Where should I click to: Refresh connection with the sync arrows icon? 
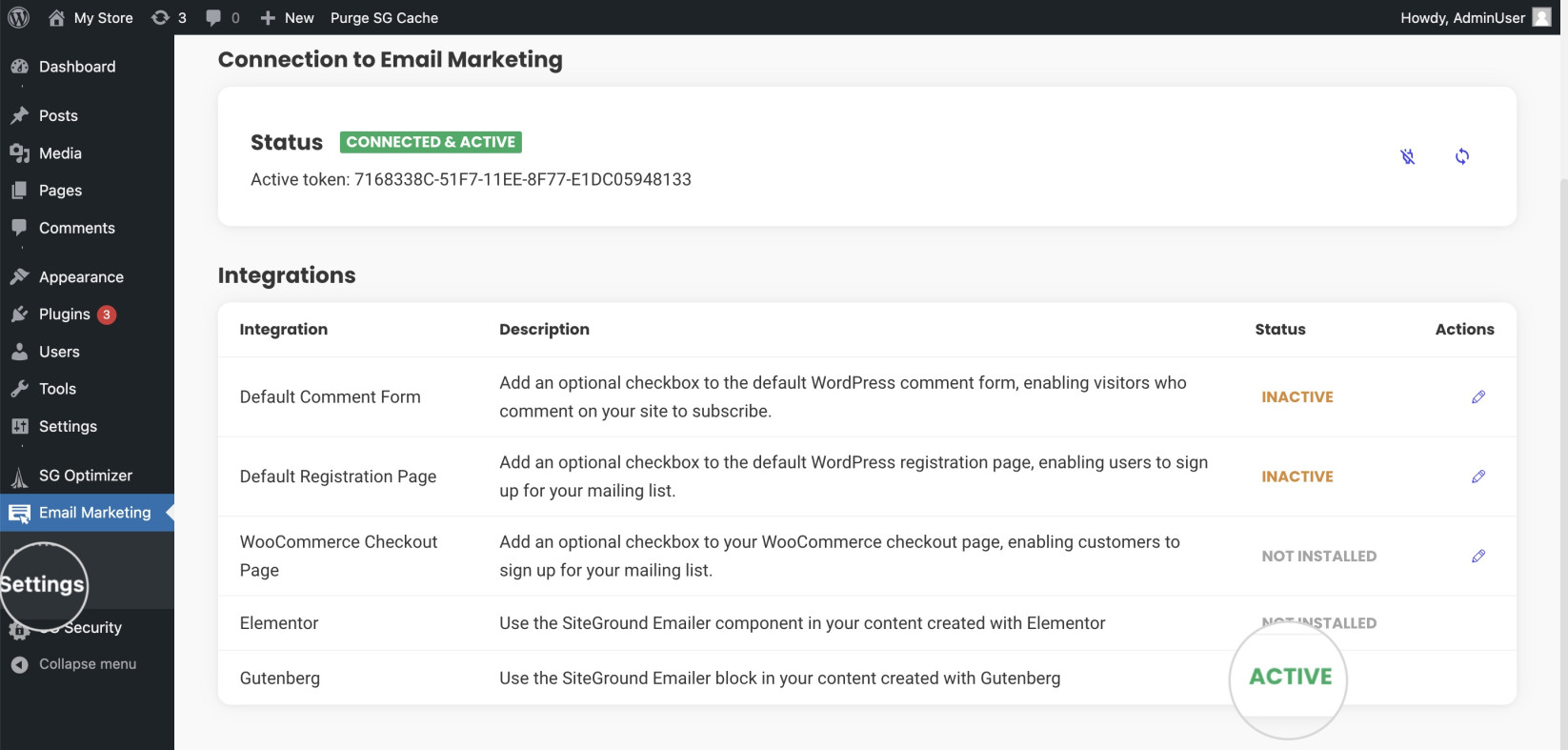click(x=1462, y=156)
